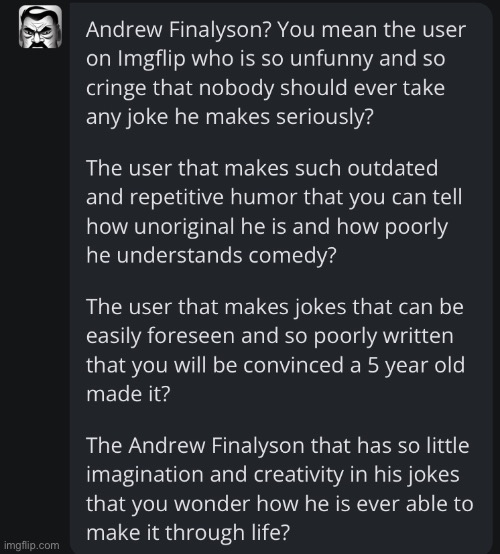Click the text line "he understands comedy?"
The image size is (500, 554).
[211, 255]
